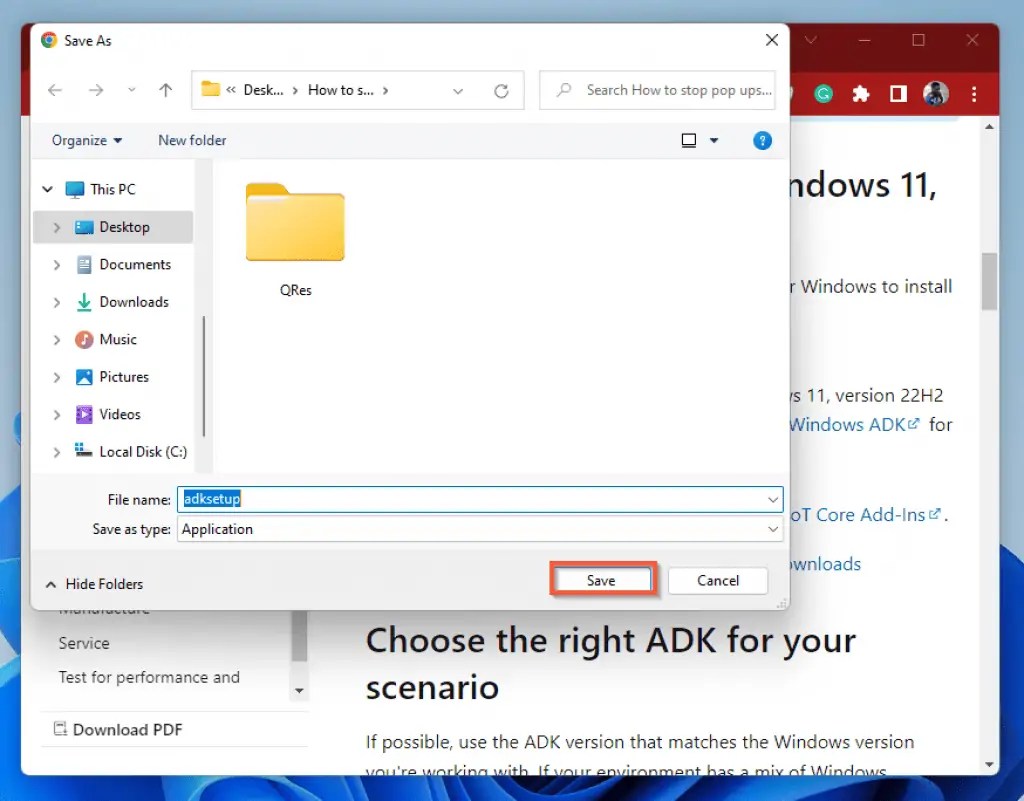
Task: Navigate forward in folder history
Action: click(x=97, y=90)
